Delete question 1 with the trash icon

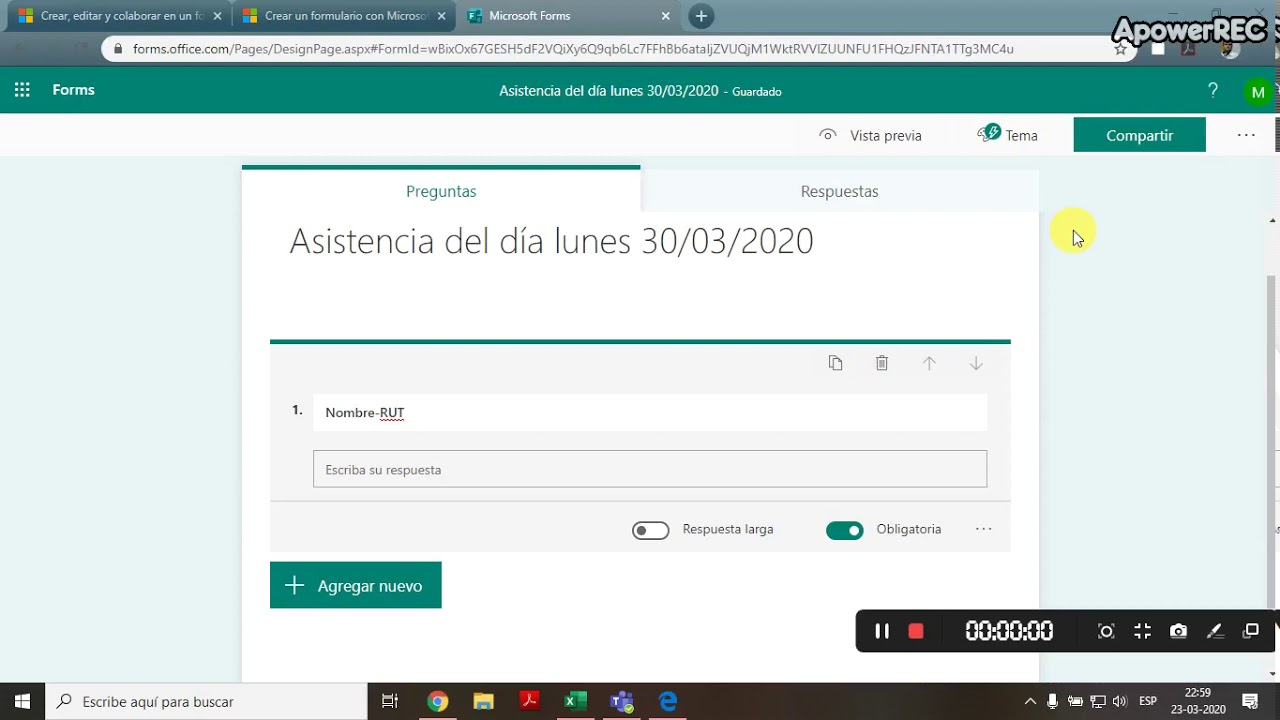[x=882, y=363]
